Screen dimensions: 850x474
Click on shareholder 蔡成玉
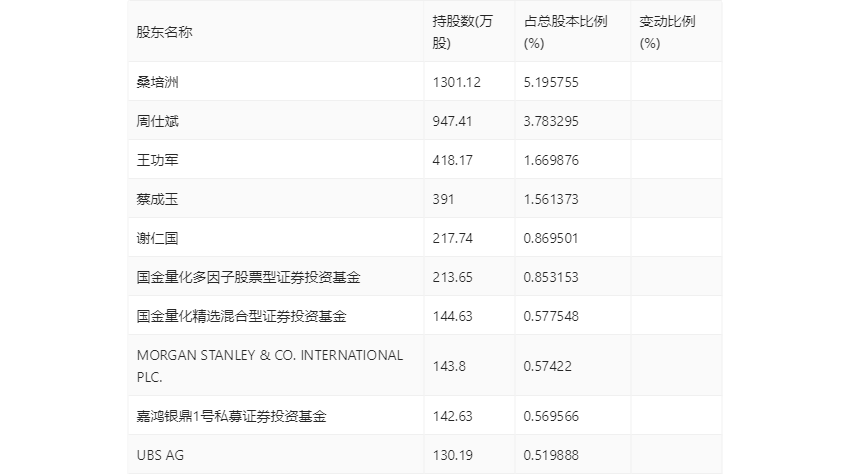coord(157,199)
